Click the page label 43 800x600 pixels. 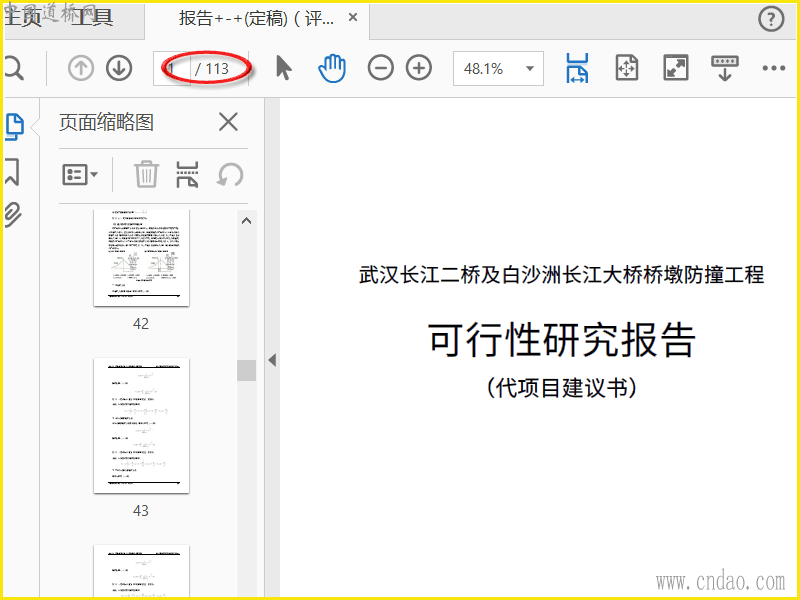[141, 511]
